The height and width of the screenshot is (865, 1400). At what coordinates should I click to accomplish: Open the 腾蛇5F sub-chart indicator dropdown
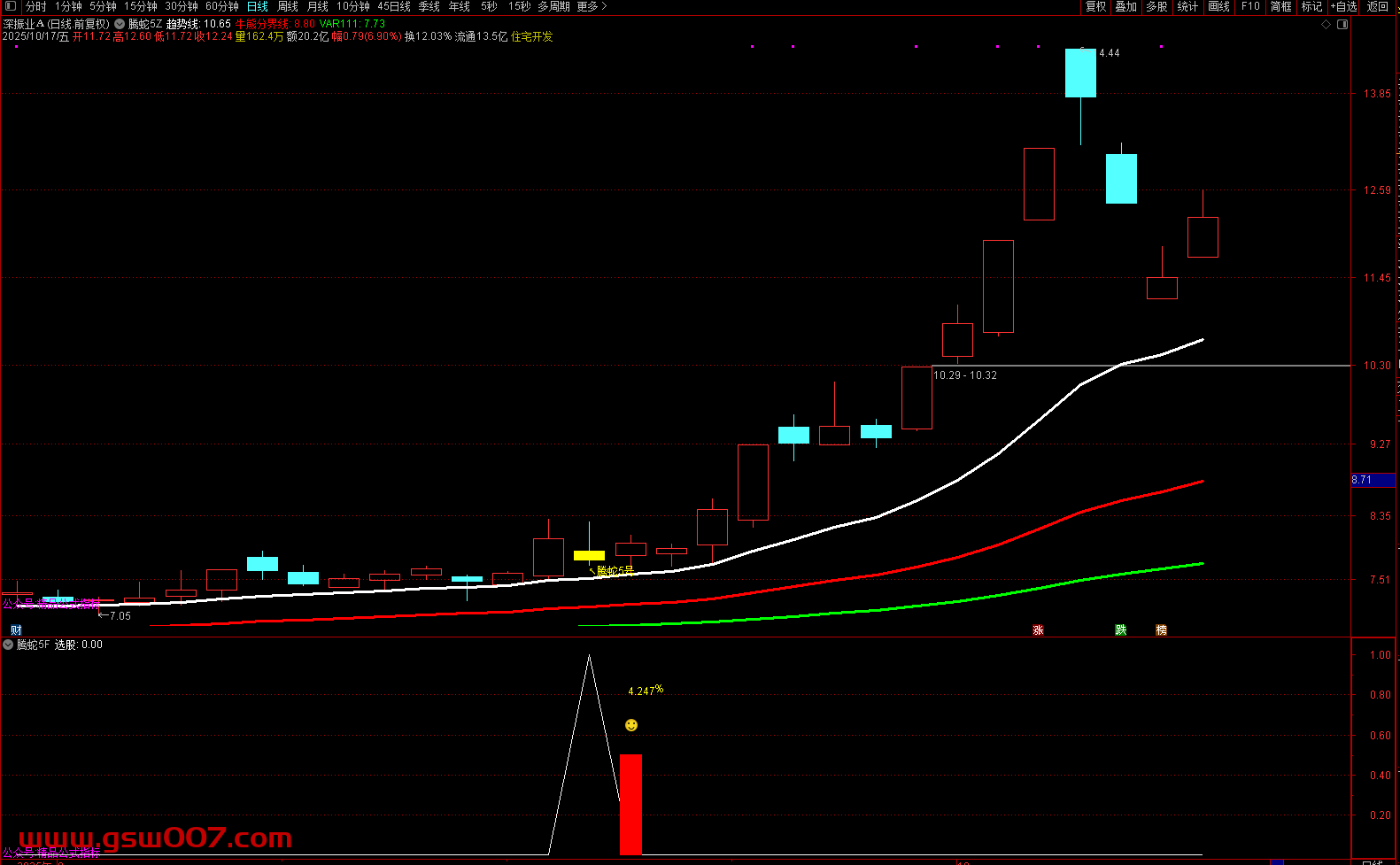tap(8, 645)
